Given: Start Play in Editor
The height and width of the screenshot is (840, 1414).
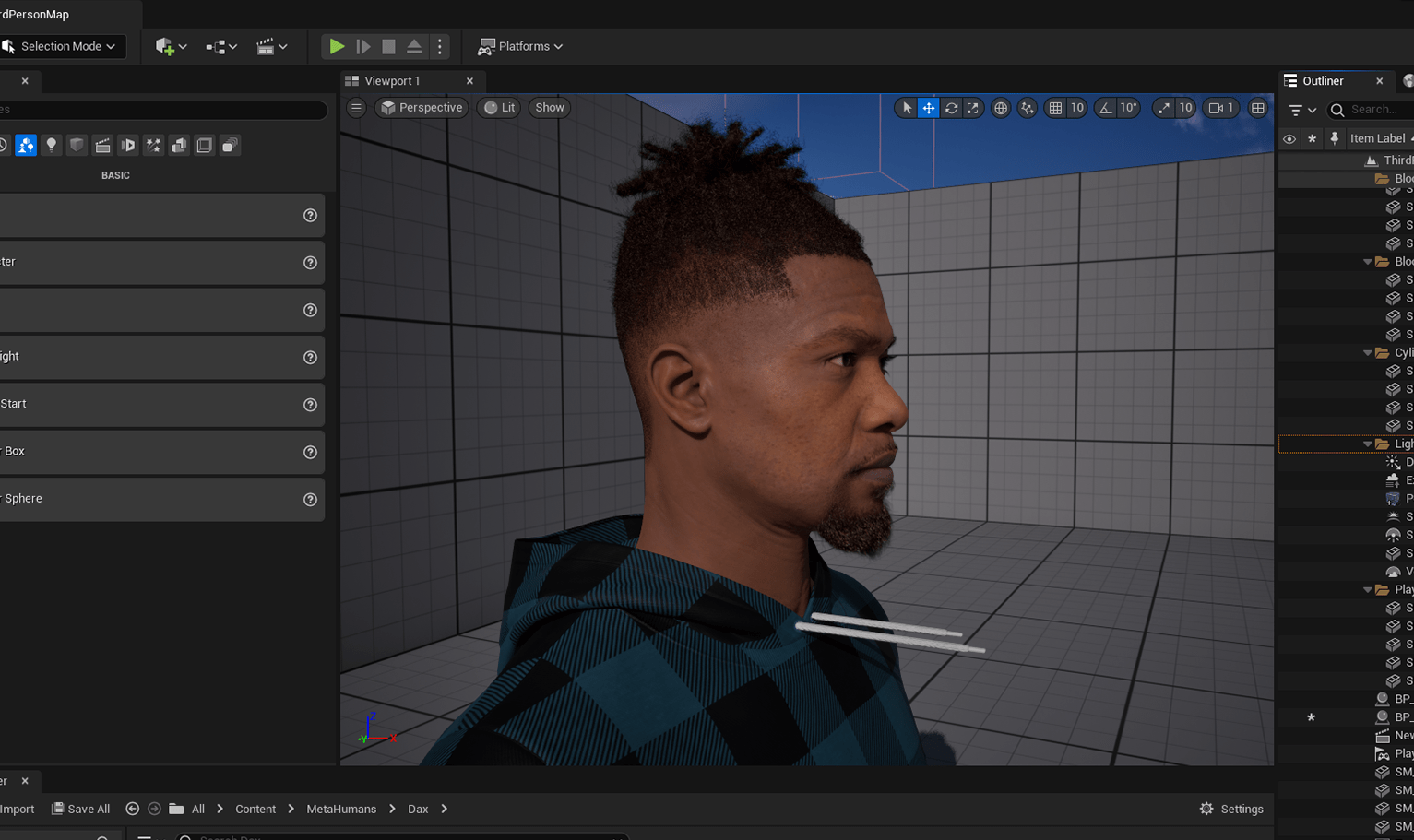Looking at the screenshot, I should (x=337, y=46).
